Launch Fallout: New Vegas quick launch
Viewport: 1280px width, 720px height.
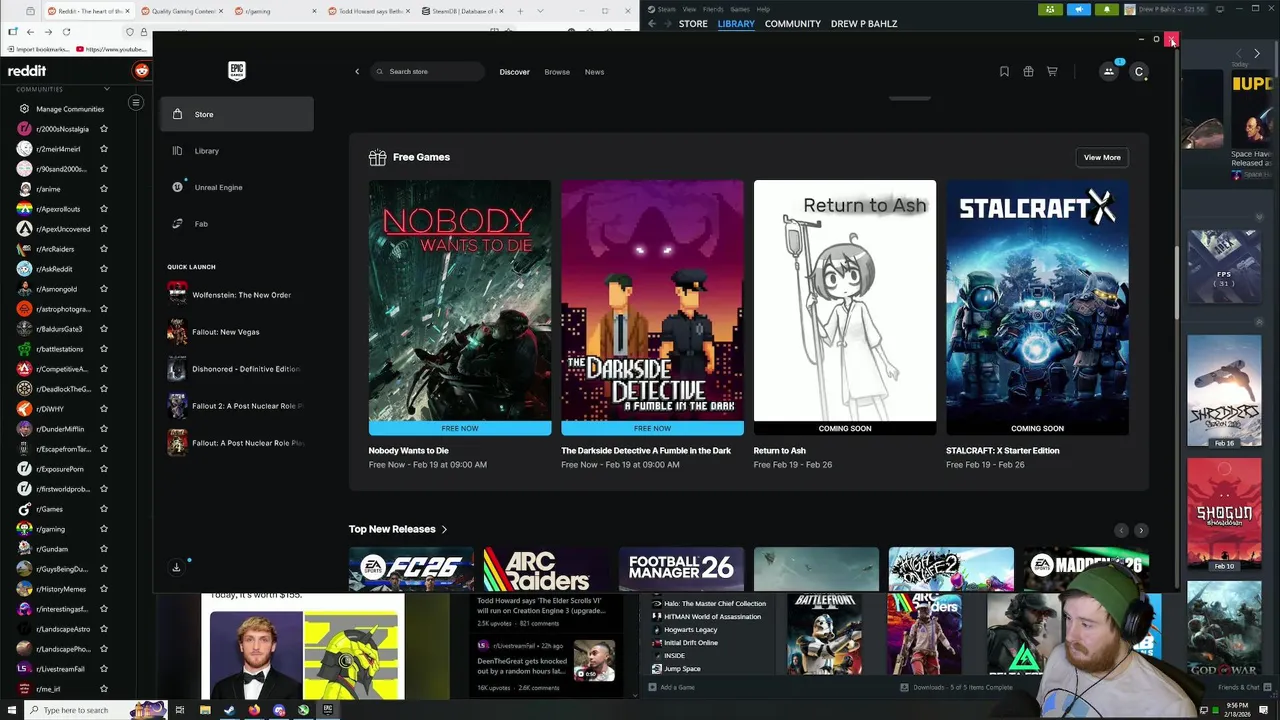[x=236, y=332]
